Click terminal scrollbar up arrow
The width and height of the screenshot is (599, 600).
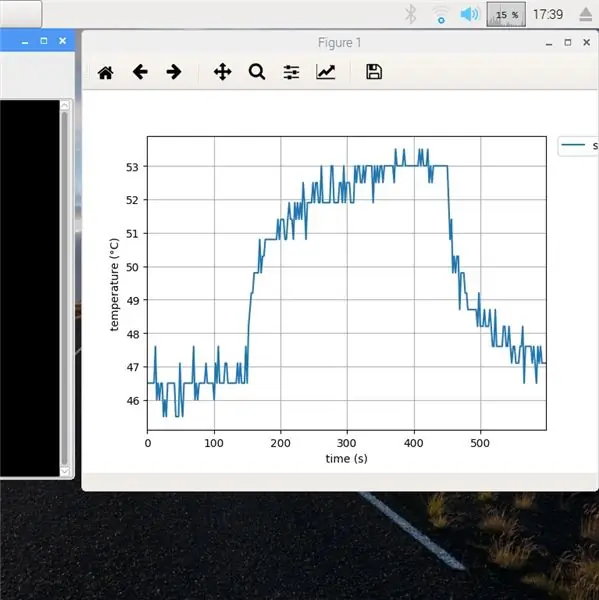coord(65,104)
